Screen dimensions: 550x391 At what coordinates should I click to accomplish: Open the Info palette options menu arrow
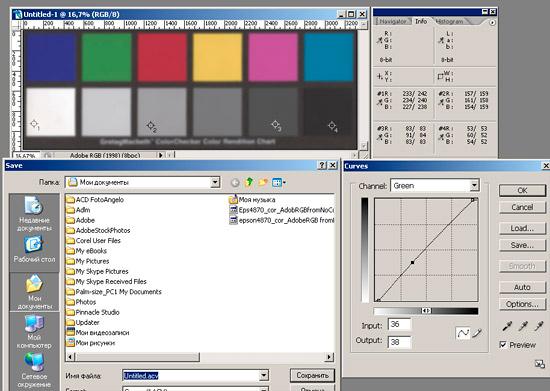click(492, 23)
